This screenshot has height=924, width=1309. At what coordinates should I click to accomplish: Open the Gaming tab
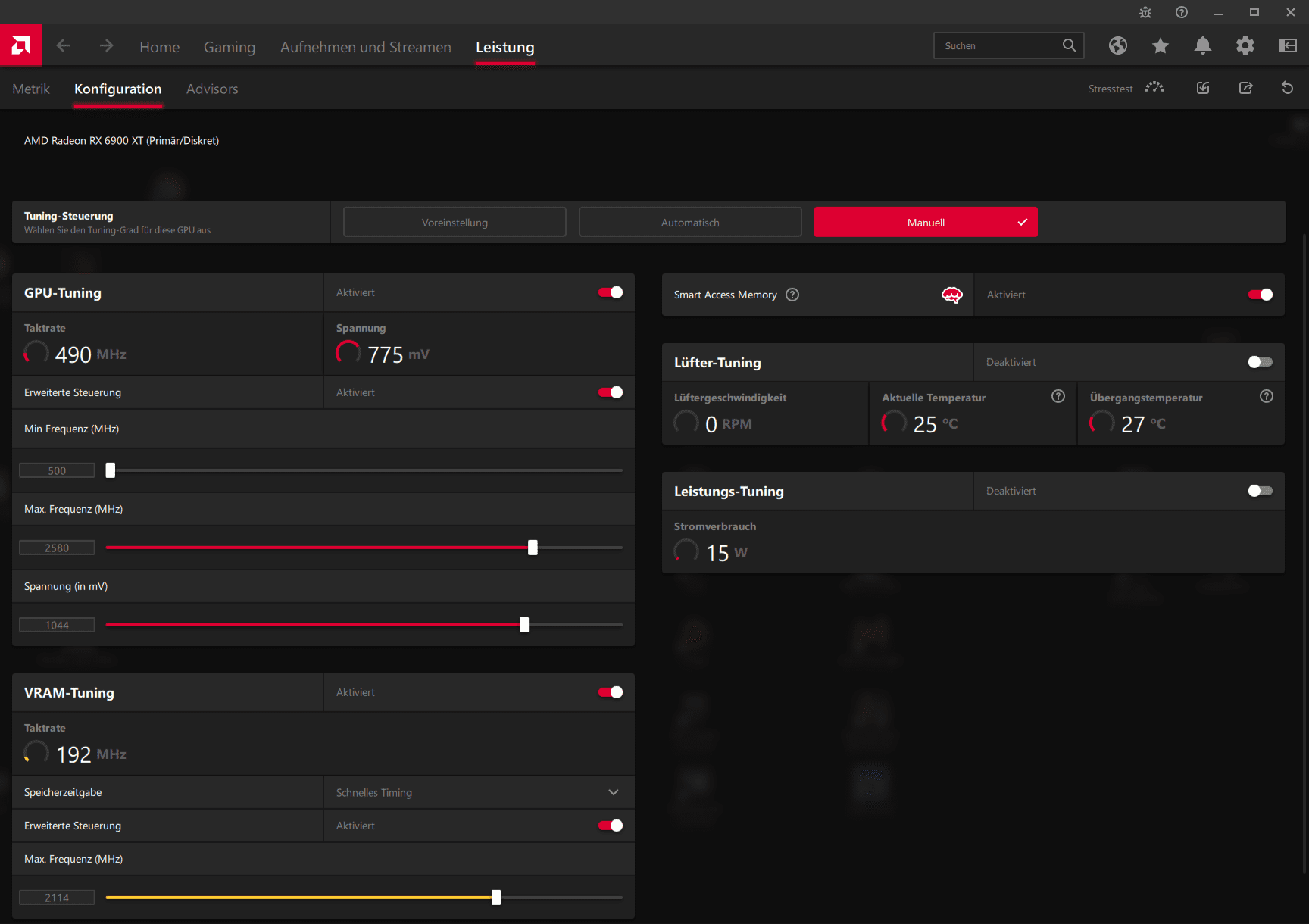[230, 47]
